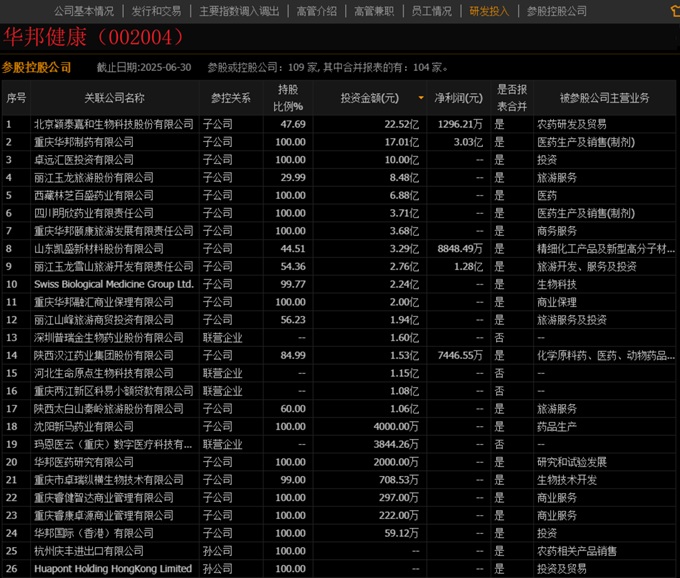This screenshot has height=578, width=680.
Task: Click business cell 农药相关产品销售
Action: 577,551
